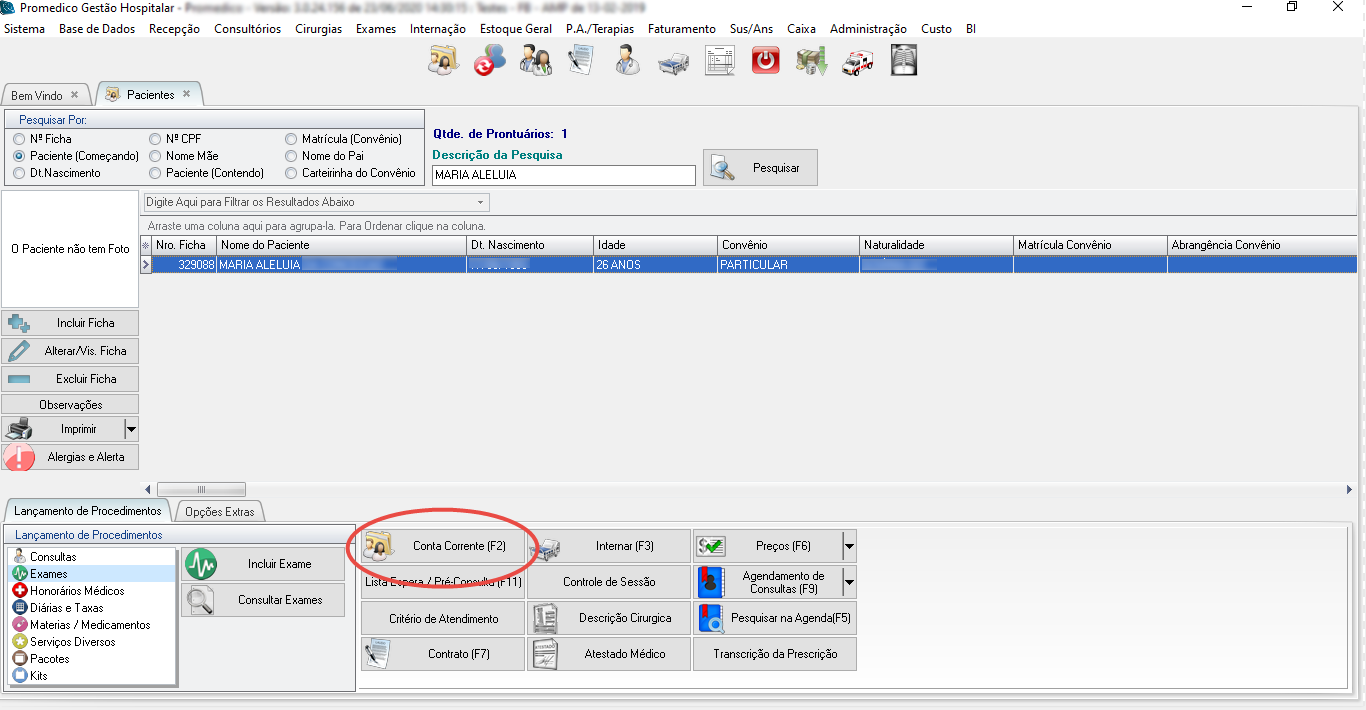Open the chest X-ray toolbar icon

[x=904, y=61]
